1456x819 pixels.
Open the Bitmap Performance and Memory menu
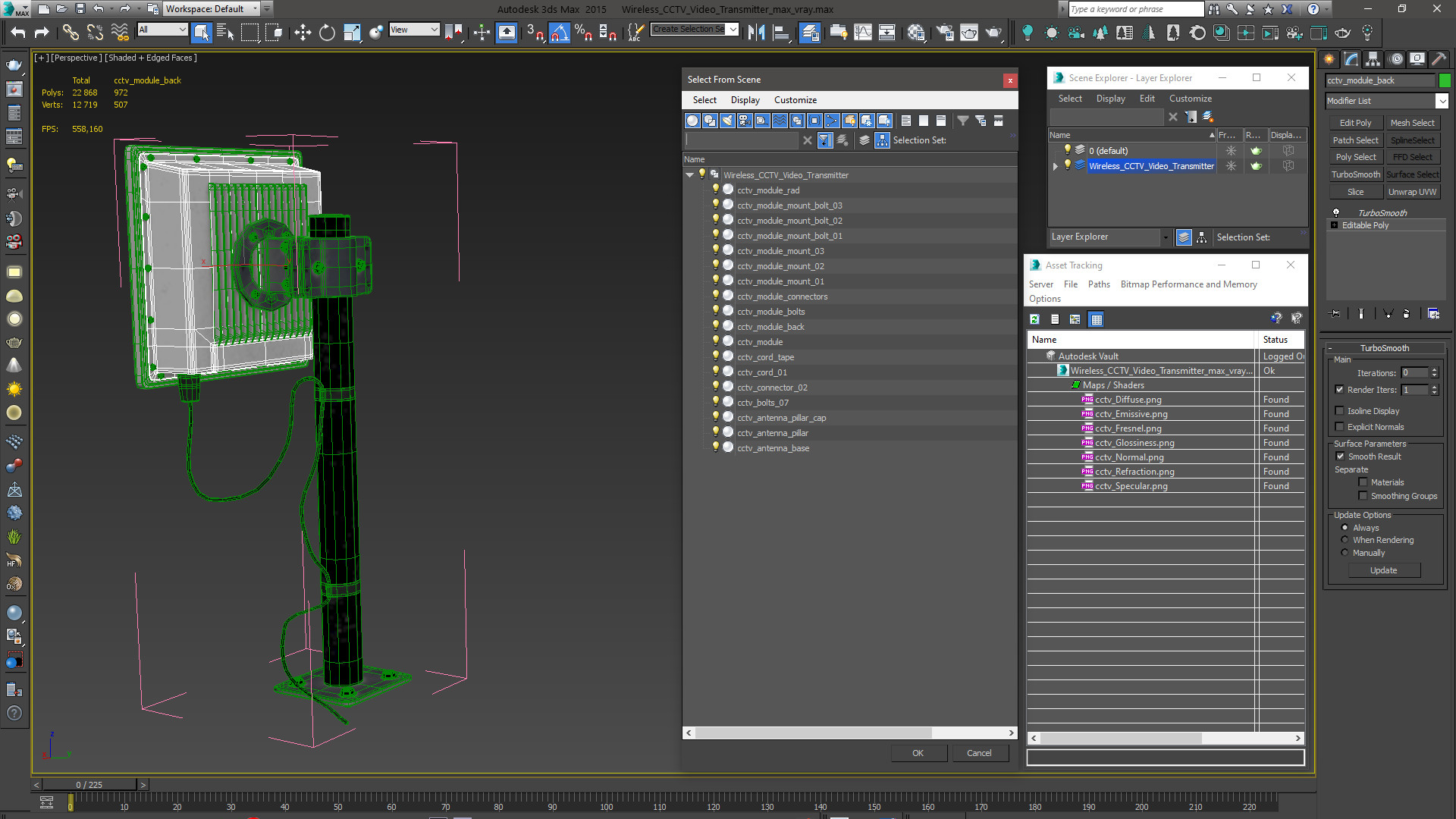click(1188, 284)
